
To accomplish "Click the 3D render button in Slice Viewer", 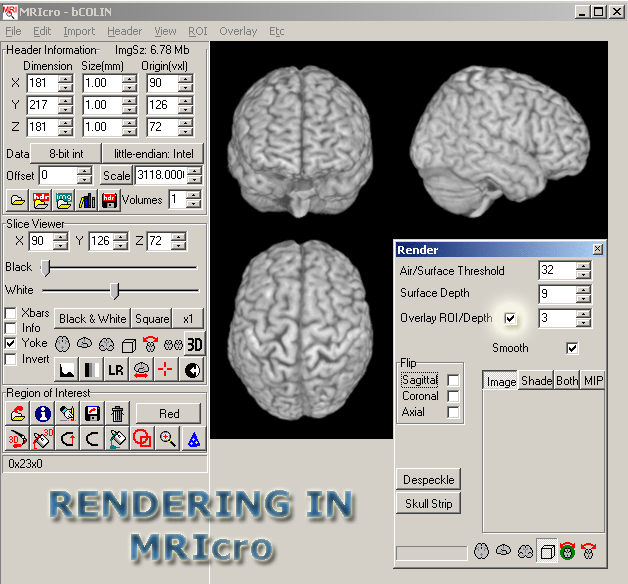I will tap(194, 344).
